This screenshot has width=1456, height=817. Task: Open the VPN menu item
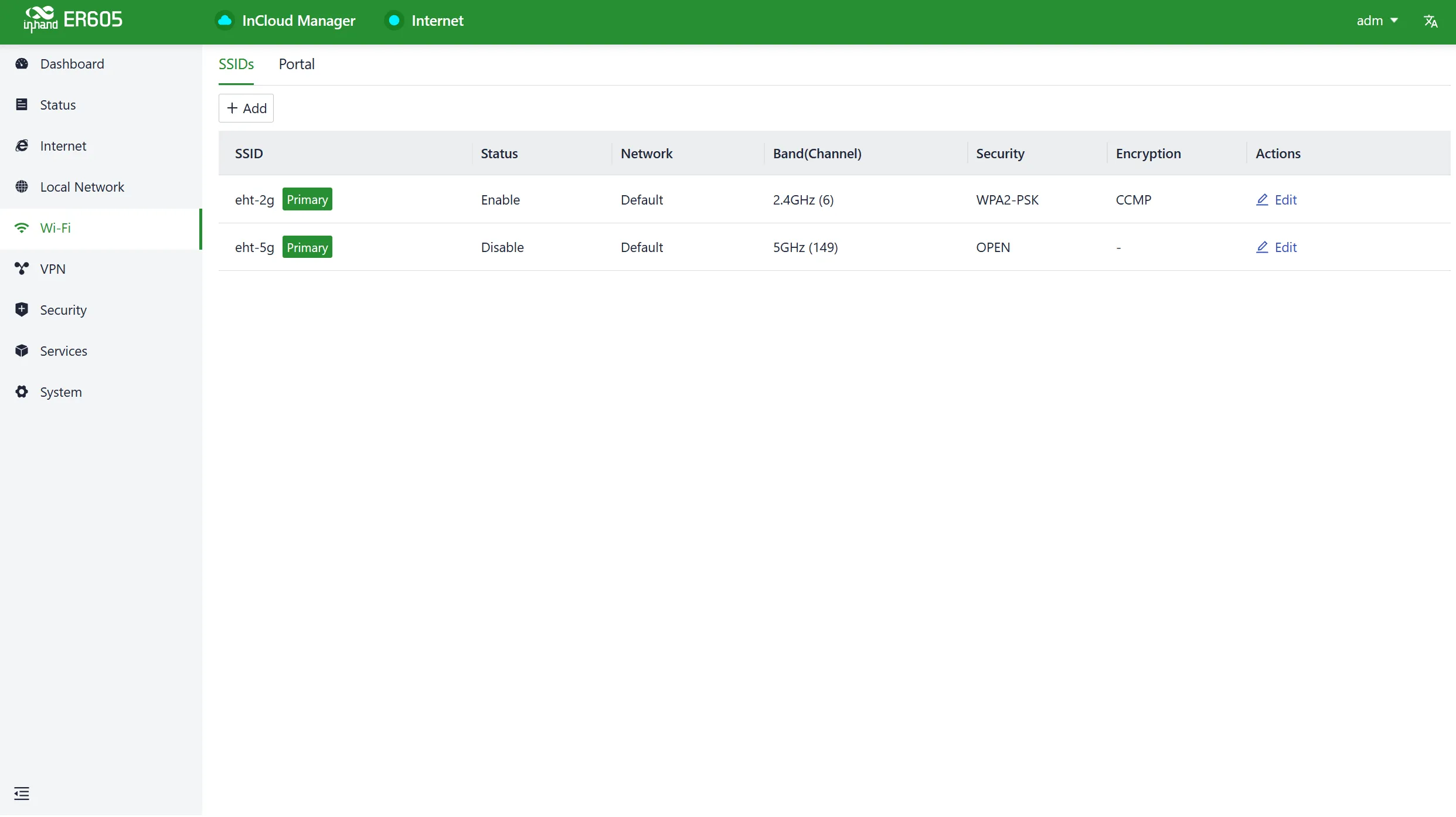[101, 269]
